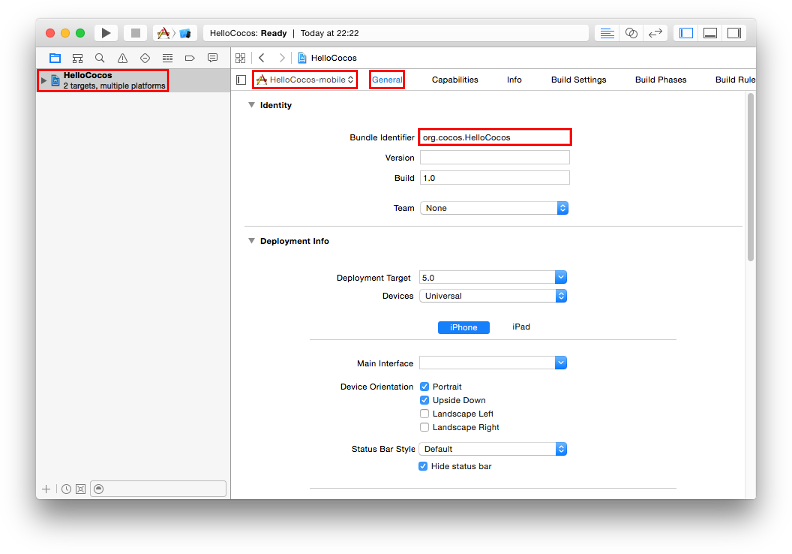Toggle the utilities panel visibility

(x=734, y=33)
